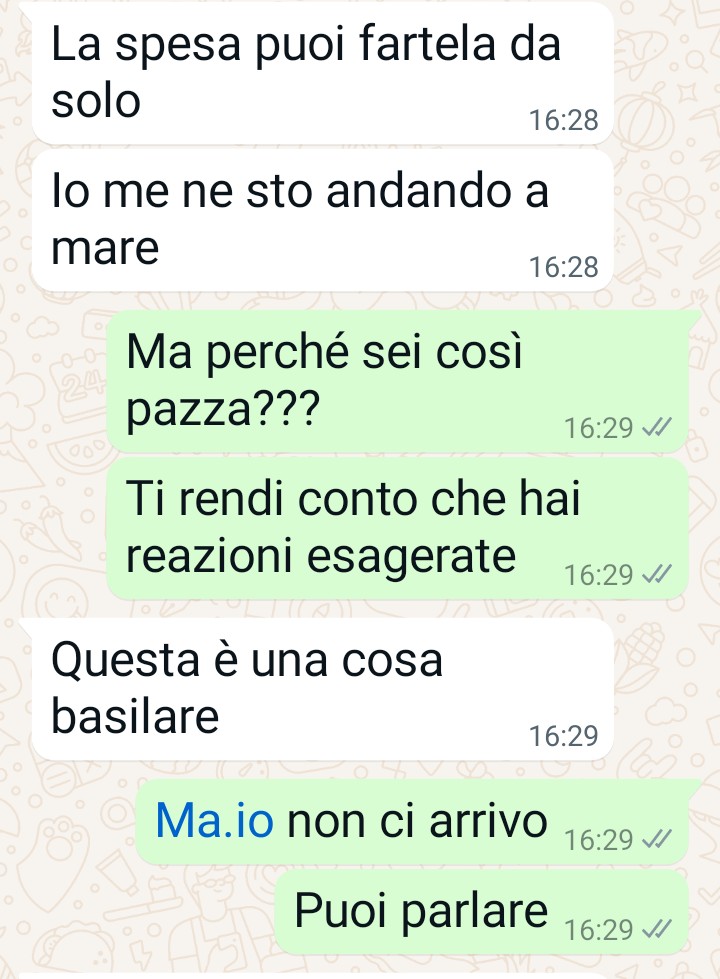Image resolution: width=720 pixels, height=979 pixels.
Task: Click the 16:28 timestamp on "La spesa" message
Action: pyautogui.click(x=563, y=120)
